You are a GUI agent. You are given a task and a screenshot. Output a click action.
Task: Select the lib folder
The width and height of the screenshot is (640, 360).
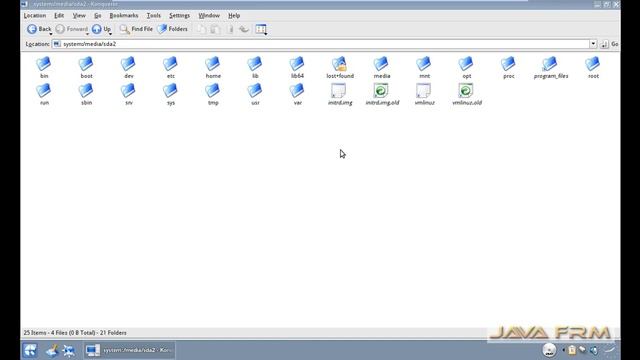click(x=255, y=67)
